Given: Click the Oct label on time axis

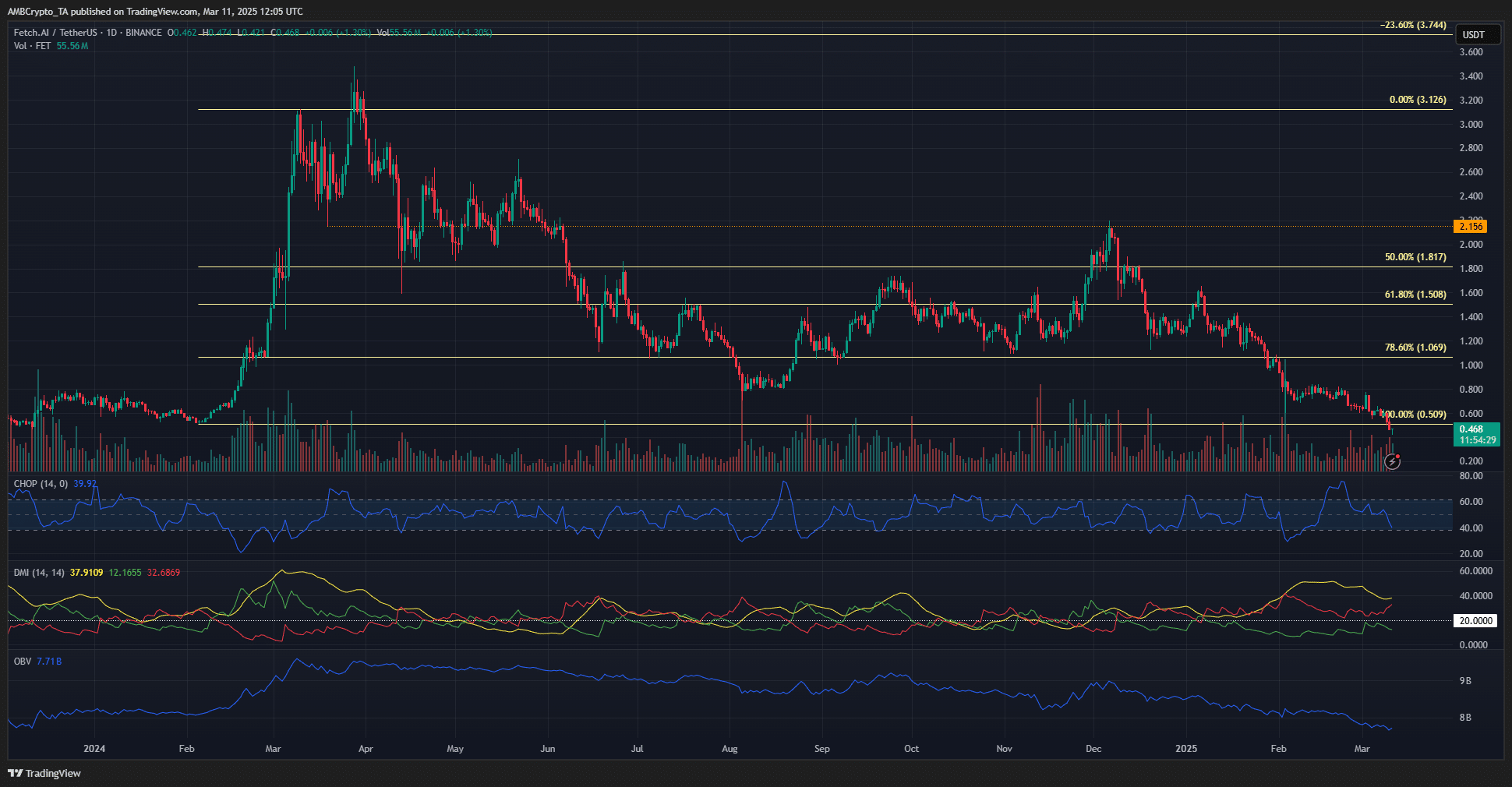Looking at the screenshot, I should tap(911, 749).
